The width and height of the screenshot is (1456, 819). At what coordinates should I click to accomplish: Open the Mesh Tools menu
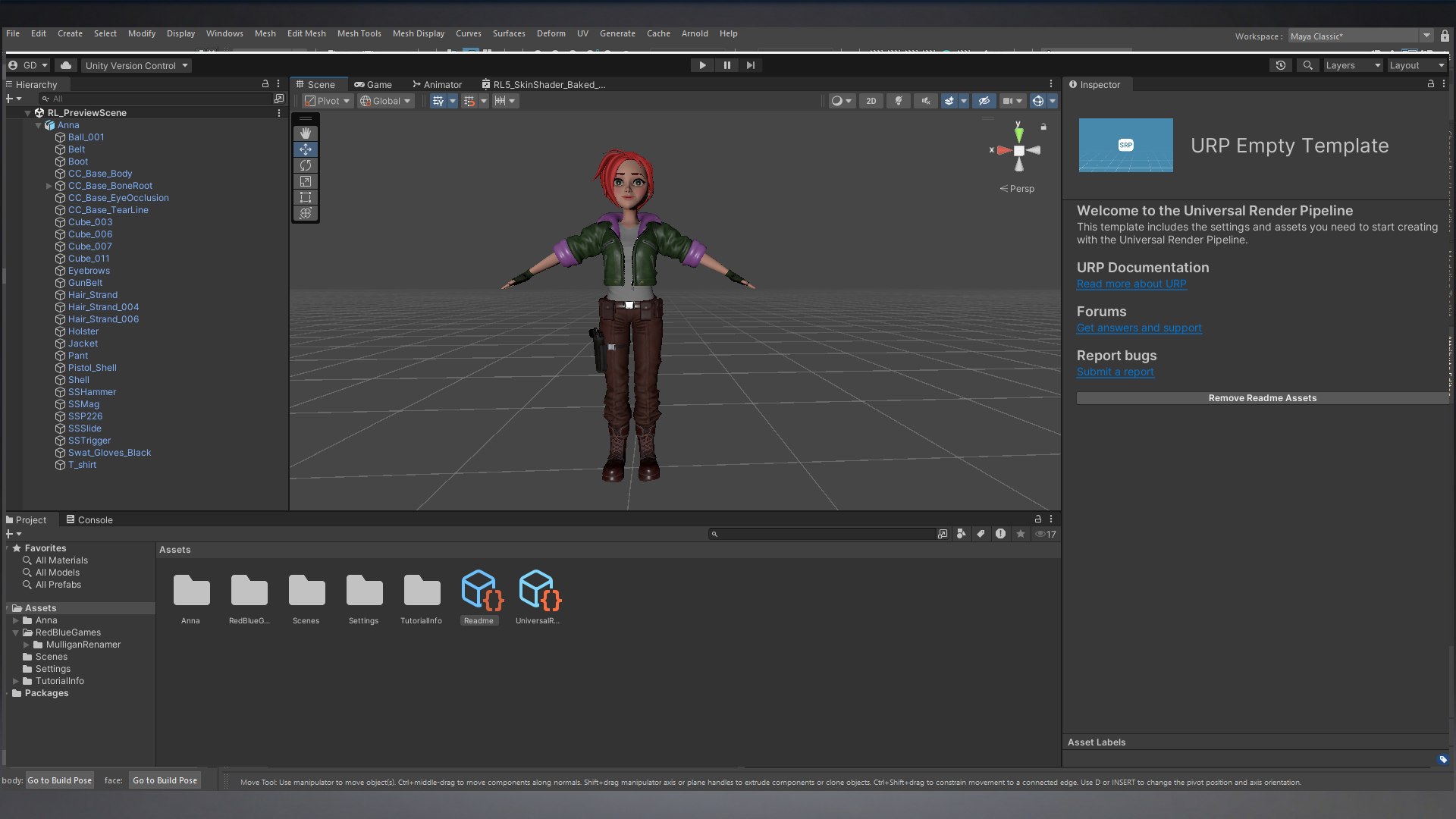click(359, 33)
